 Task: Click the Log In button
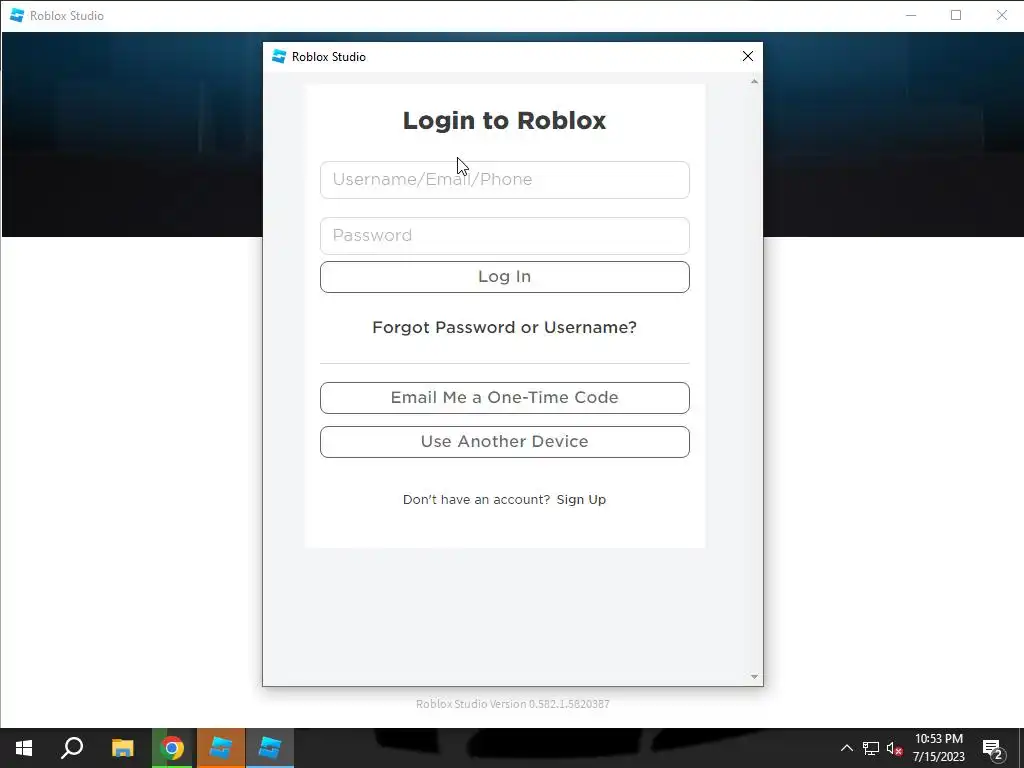click(504, 277)
